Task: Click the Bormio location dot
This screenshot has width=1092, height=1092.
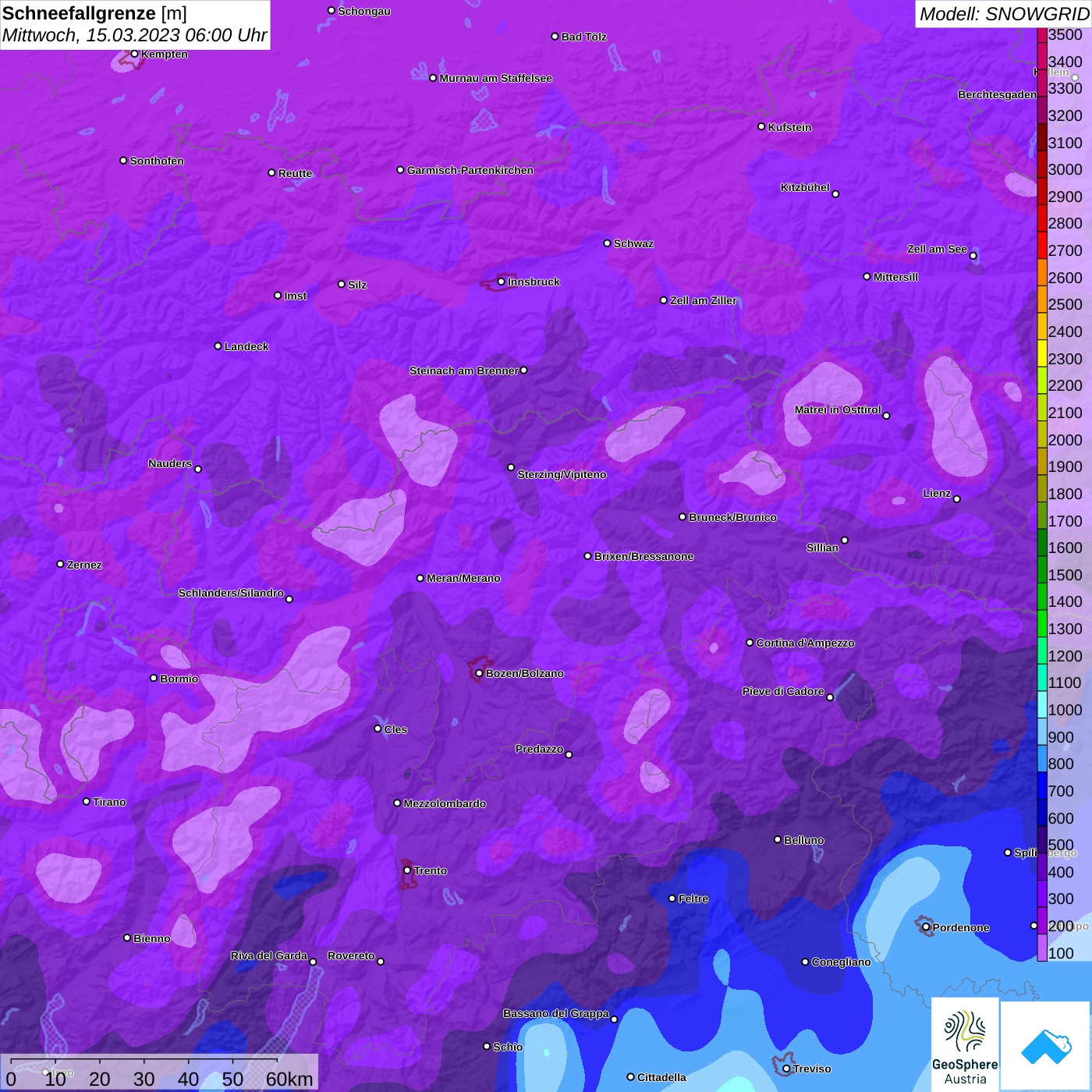Action: (154, 678)
